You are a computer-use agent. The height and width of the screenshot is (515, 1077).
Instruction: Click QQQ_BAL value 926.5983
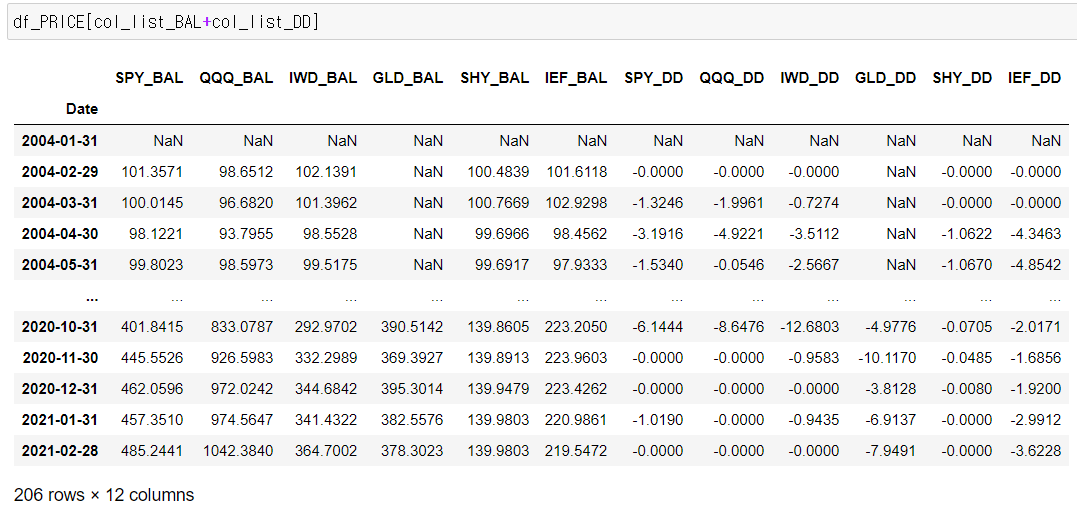(x=242, y=358)
